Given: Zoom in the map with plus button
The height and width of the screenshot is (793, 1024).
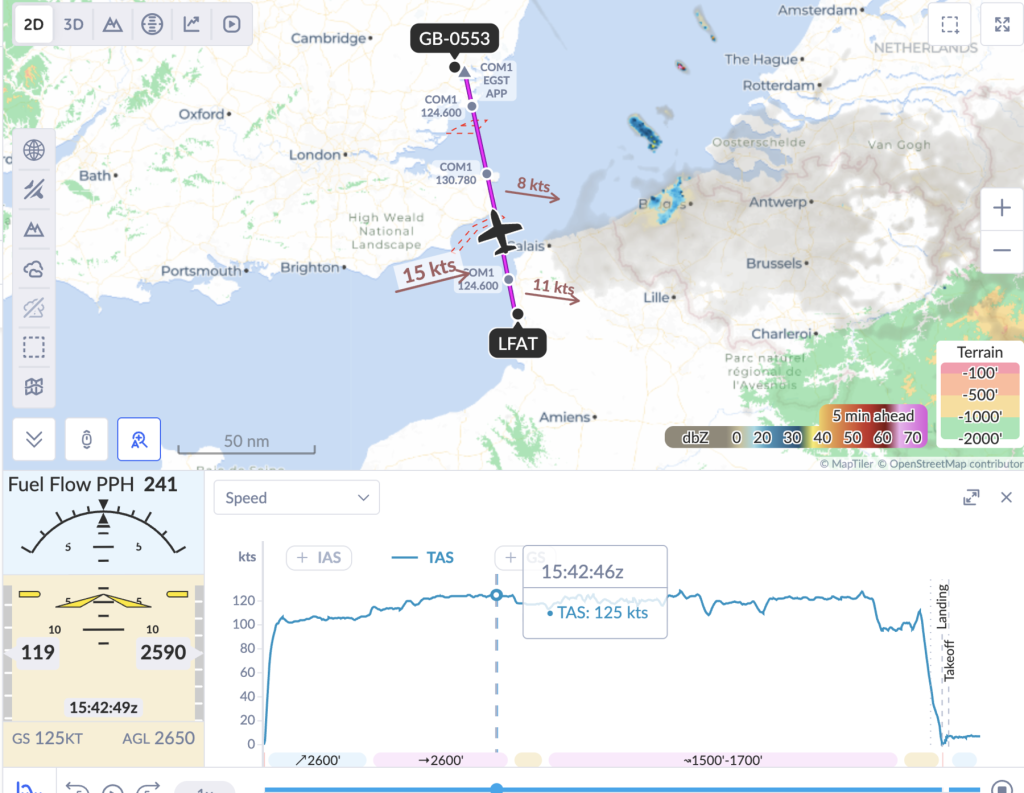Looking at the screenshot, I should pyautogui.click(x=1002, y=208).
